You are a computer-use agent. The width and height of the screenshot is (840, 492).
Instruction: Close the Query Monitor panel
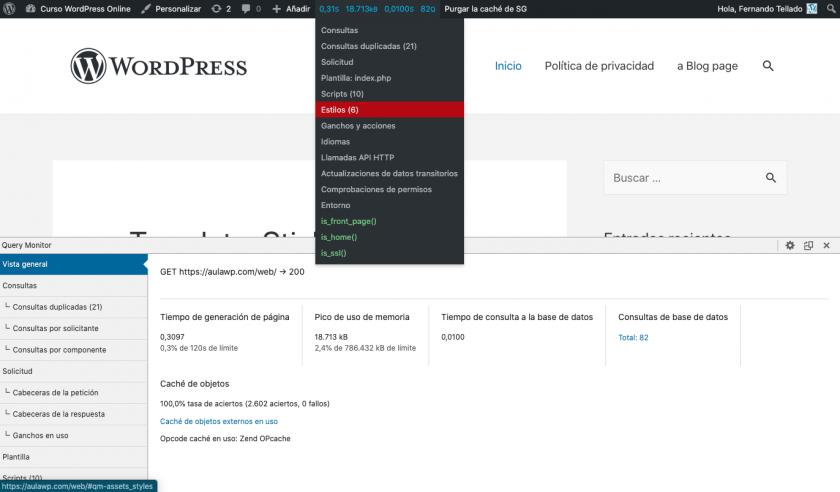[827, 245]
